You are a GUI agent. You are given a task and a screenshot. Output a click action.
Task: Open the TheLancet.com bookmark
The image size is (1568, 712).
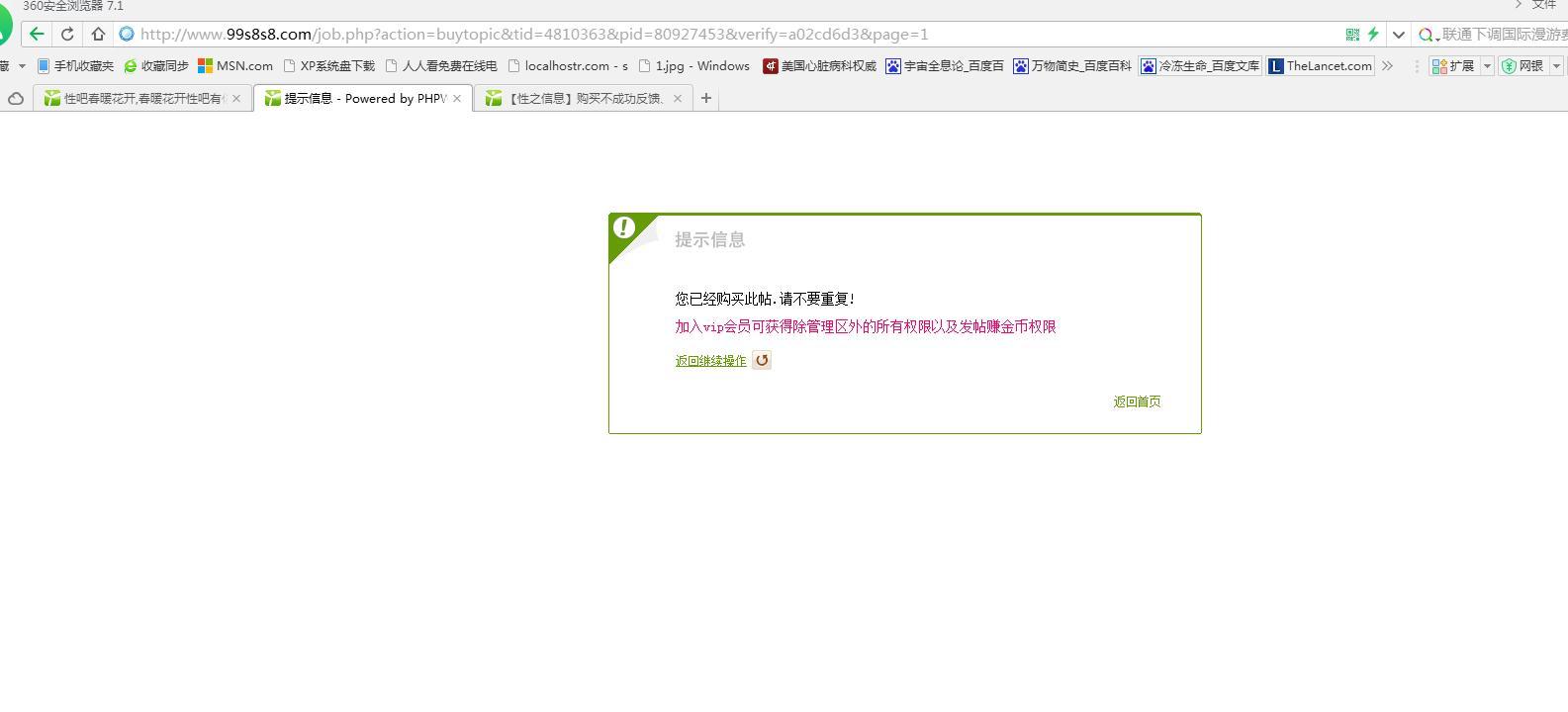(x=1321, y=66)
